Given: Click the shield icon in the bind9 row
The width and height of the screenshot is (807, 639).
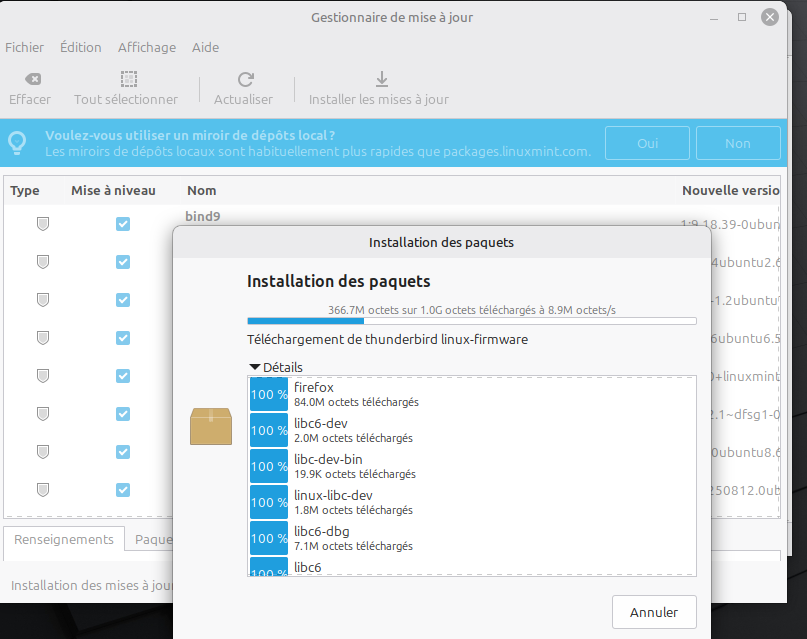Looking at the screenshot, I should 43,224.
